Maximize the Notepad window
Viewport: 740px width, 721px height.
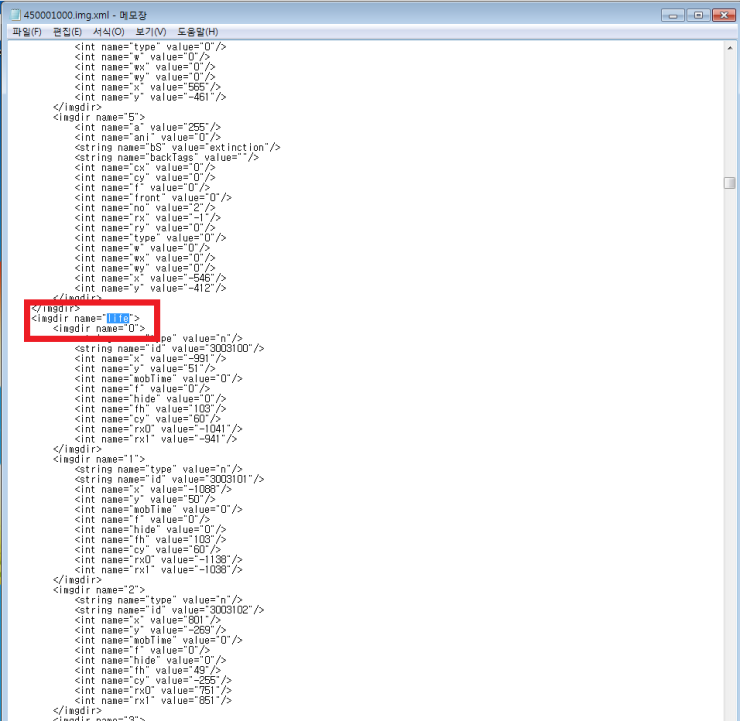coord(698,16)
